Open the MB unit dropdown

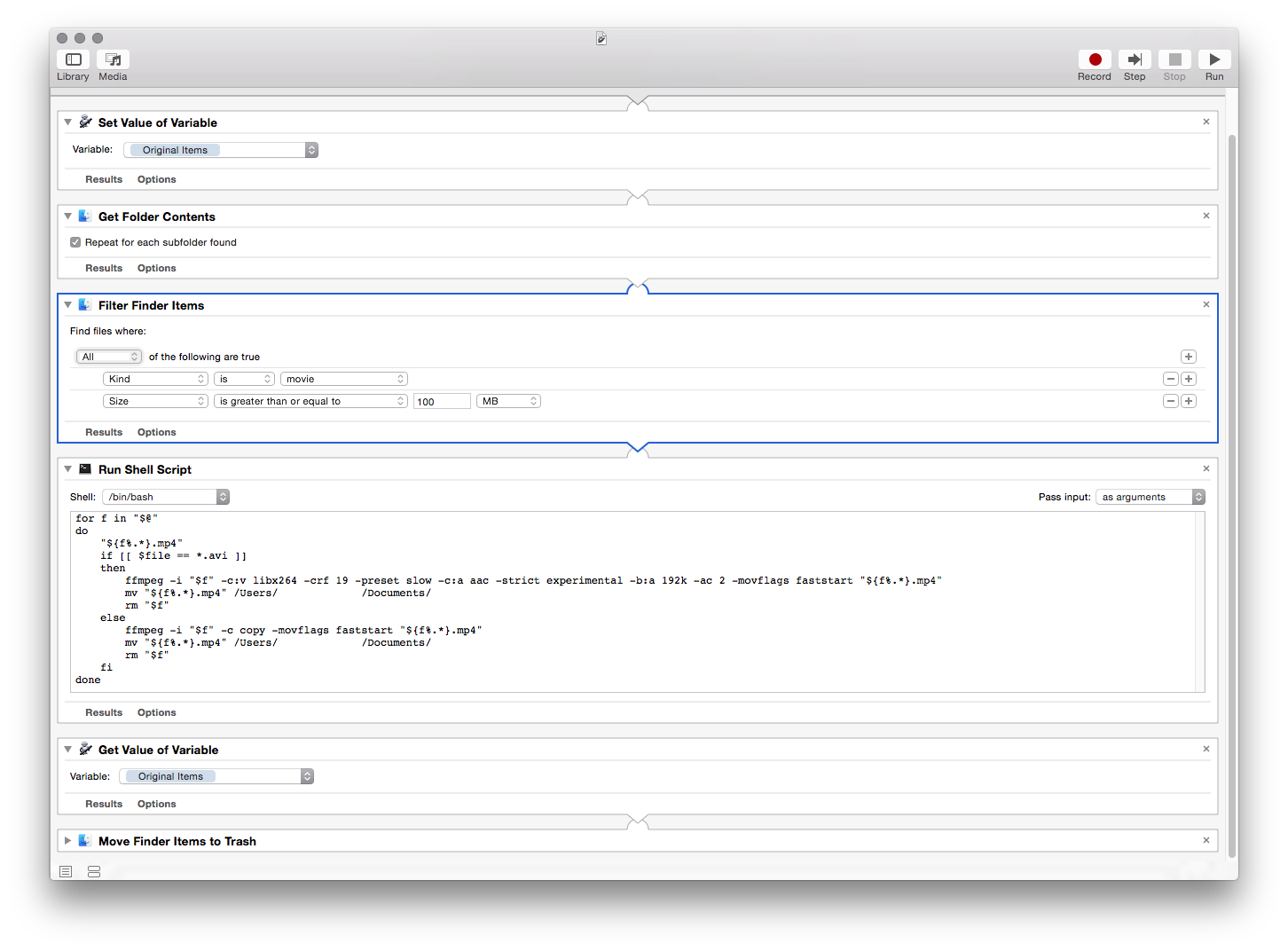coord(508,401)
